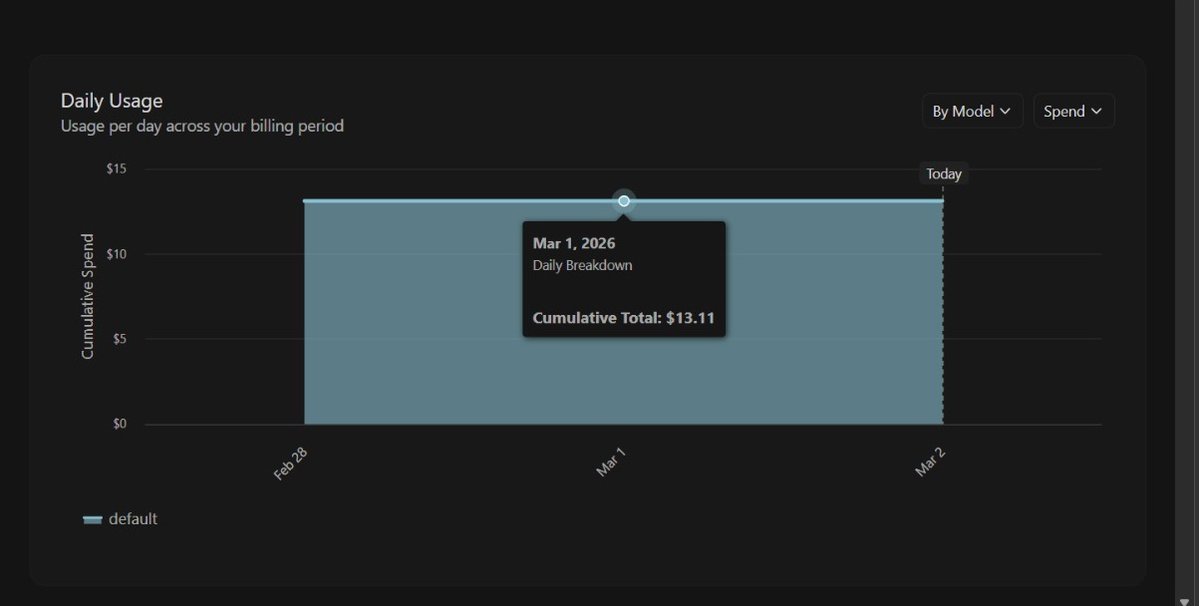This screenshot has width=1199, height=606.
Task: Click the Mar 2 axis label
Action: pos(930,463)
